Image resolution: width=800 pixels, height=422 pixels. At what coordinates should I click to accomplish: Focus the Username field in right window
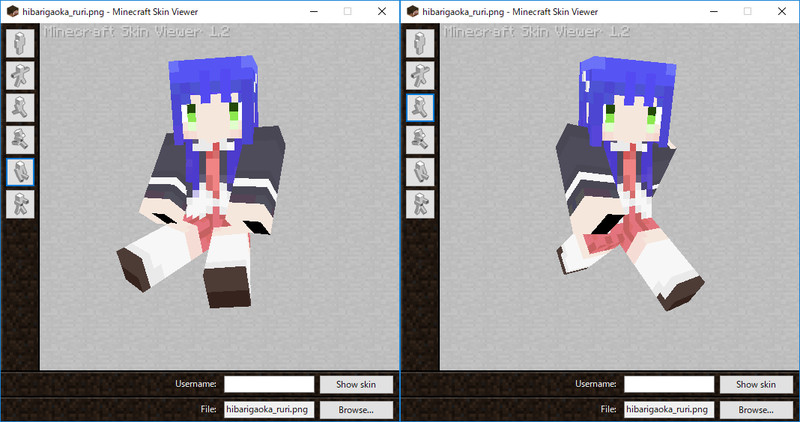668,384
